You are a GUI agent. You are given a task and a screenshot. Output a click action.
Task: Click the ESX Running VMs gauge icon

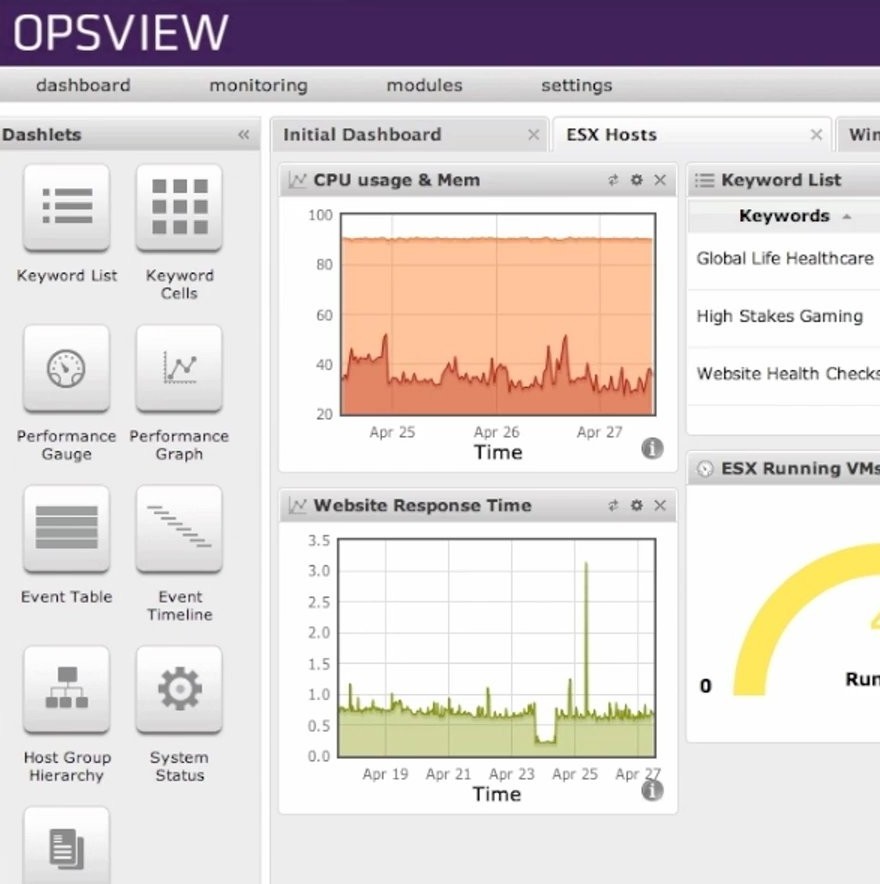tap(705, 468)
